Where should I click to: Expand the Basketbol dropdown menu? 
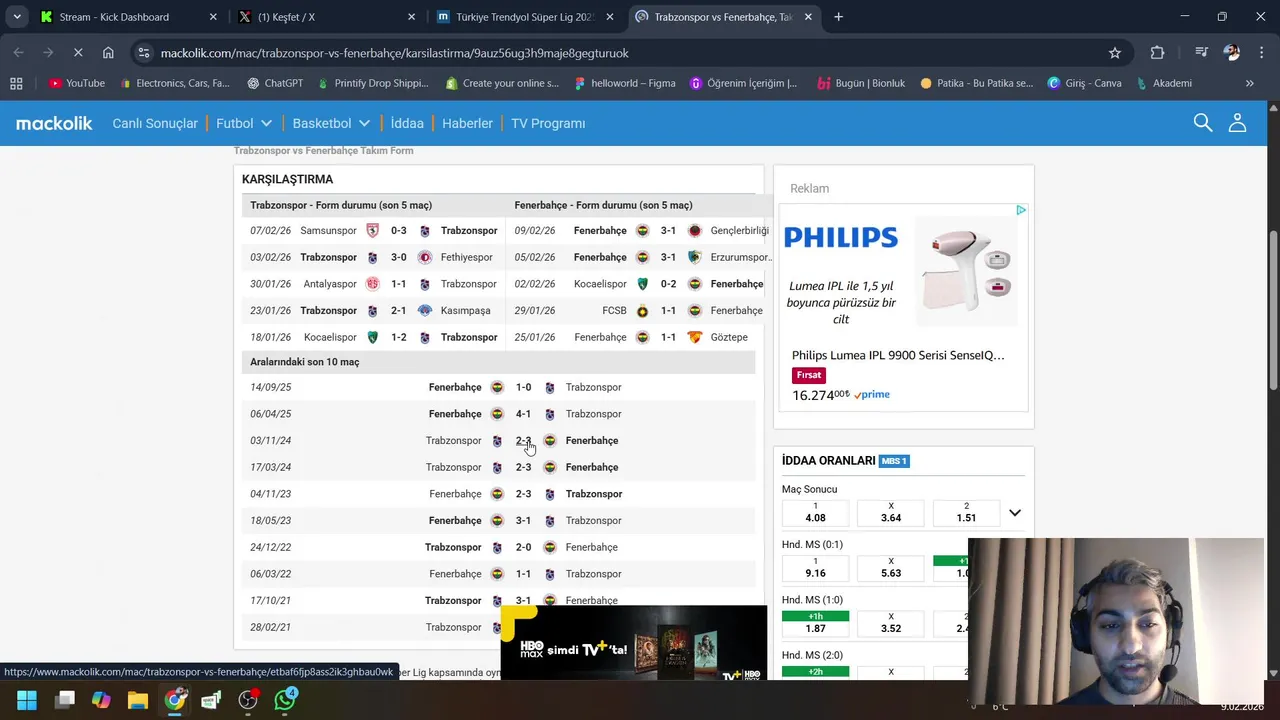331,123
